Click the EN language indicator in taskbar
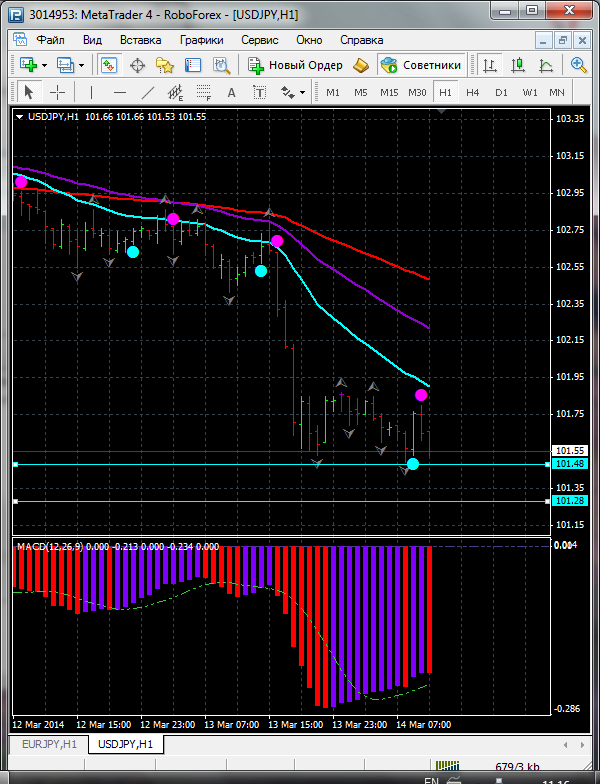Screen dimensions: 600x784 pos(431,780)
